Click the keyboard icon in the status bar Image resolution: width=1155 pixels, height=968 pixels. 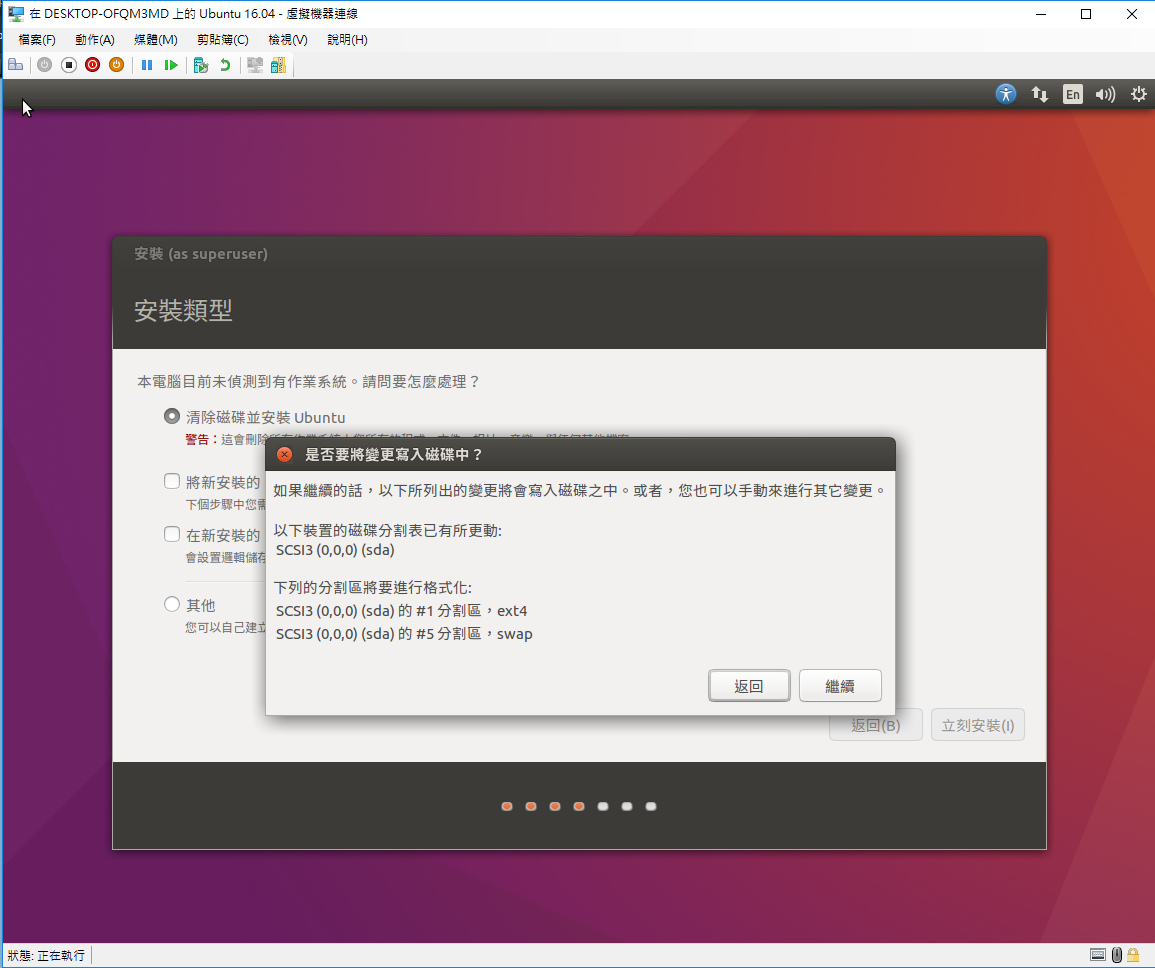(1097, 955)
